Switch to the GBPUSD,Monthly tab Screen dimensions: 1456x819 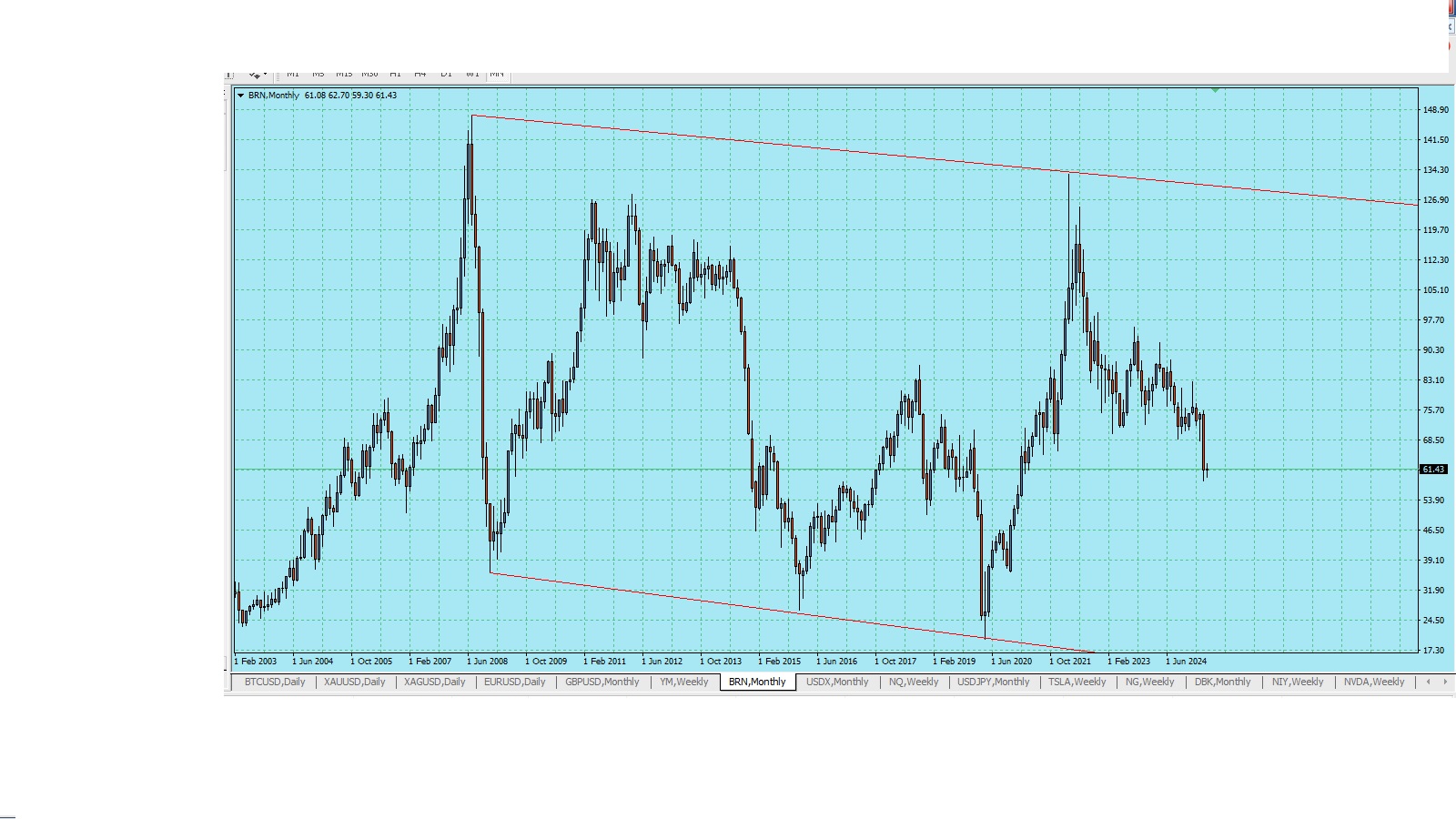tap(602, 682)
